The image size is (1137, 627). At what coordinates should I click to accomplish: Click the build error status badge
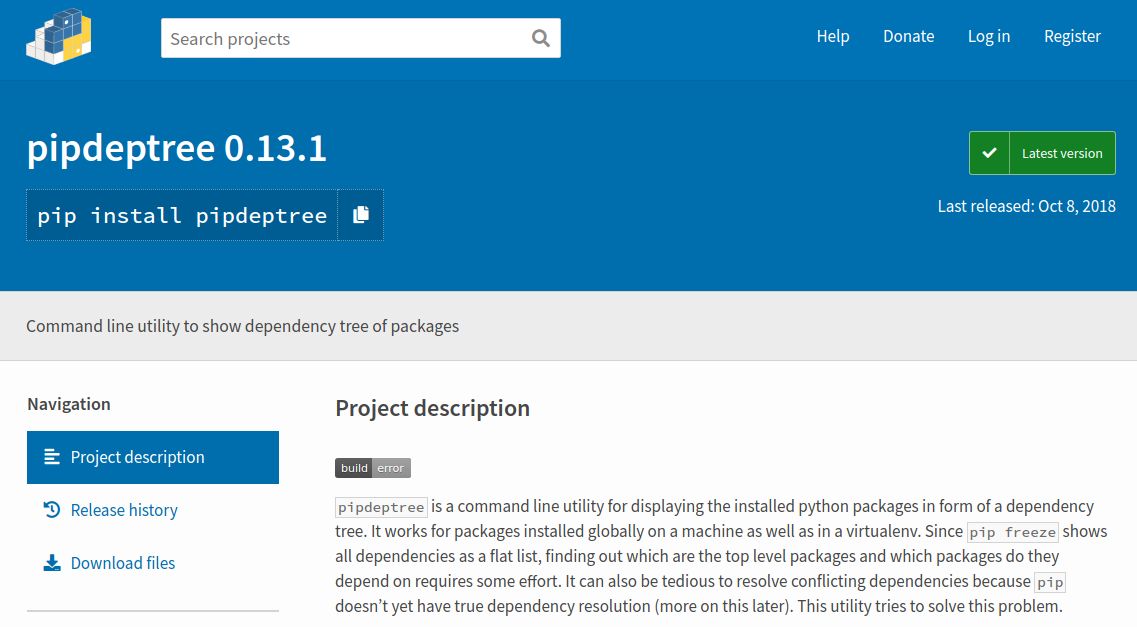[x=372, y=468]
